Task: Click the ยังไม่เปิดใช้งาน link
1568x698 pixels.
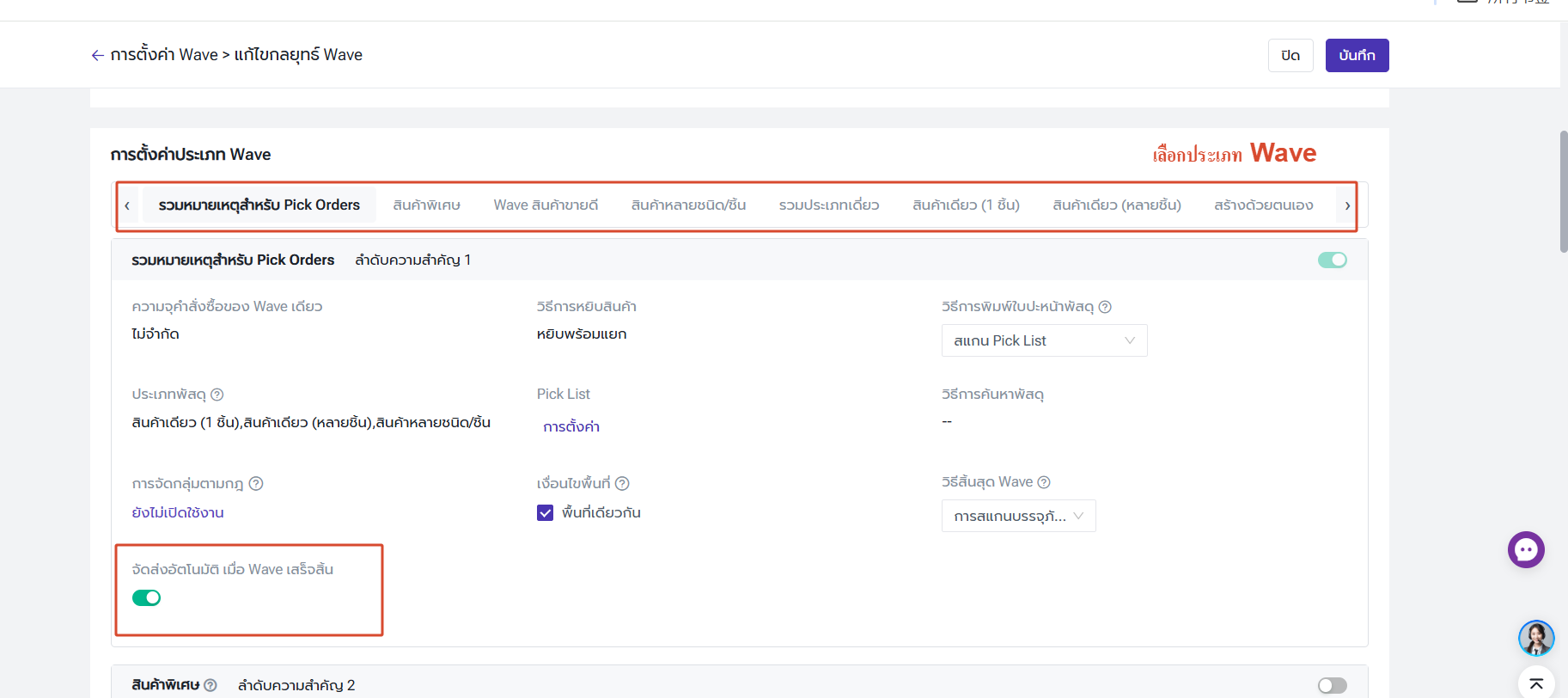Action: point(178,512)
